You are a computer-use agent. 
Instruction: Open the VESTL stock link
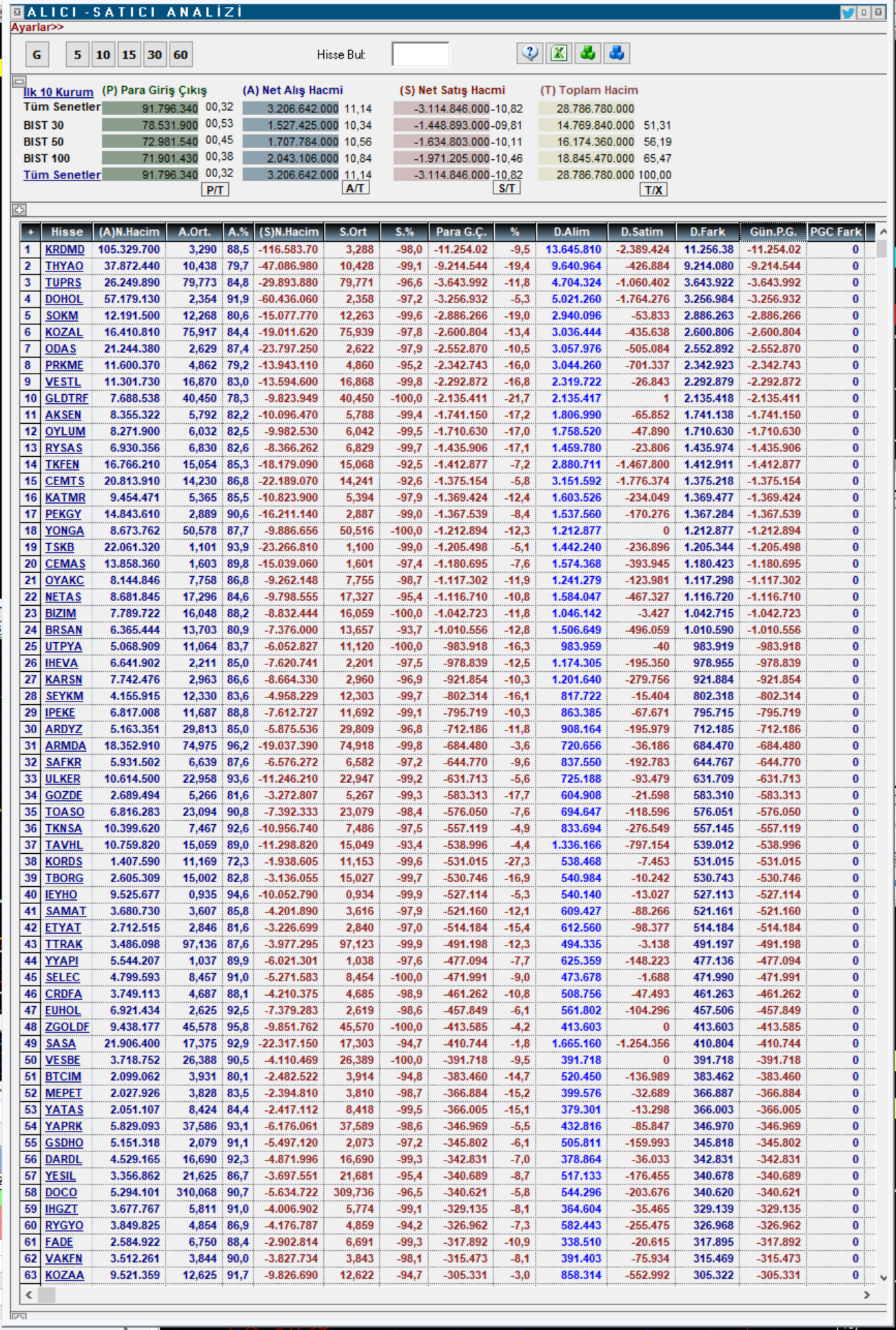(x=63, y=382)
